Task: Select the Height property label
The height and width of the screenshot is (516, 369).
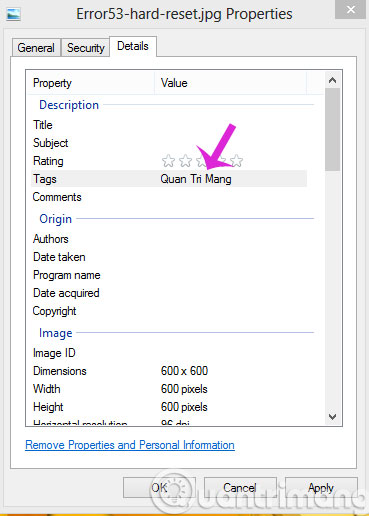Action: pyautogui.click(x=48, y=407)
